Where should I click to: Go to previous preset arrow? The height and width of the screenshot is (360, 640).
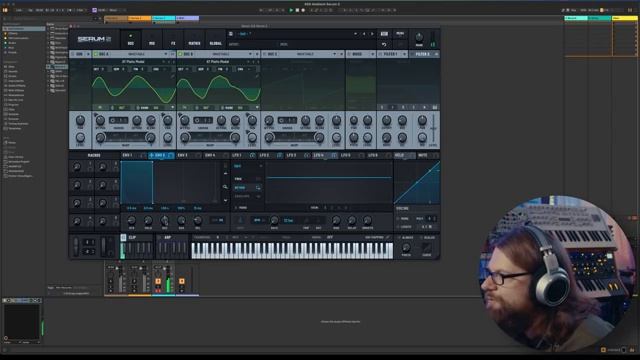coord(364,34)
